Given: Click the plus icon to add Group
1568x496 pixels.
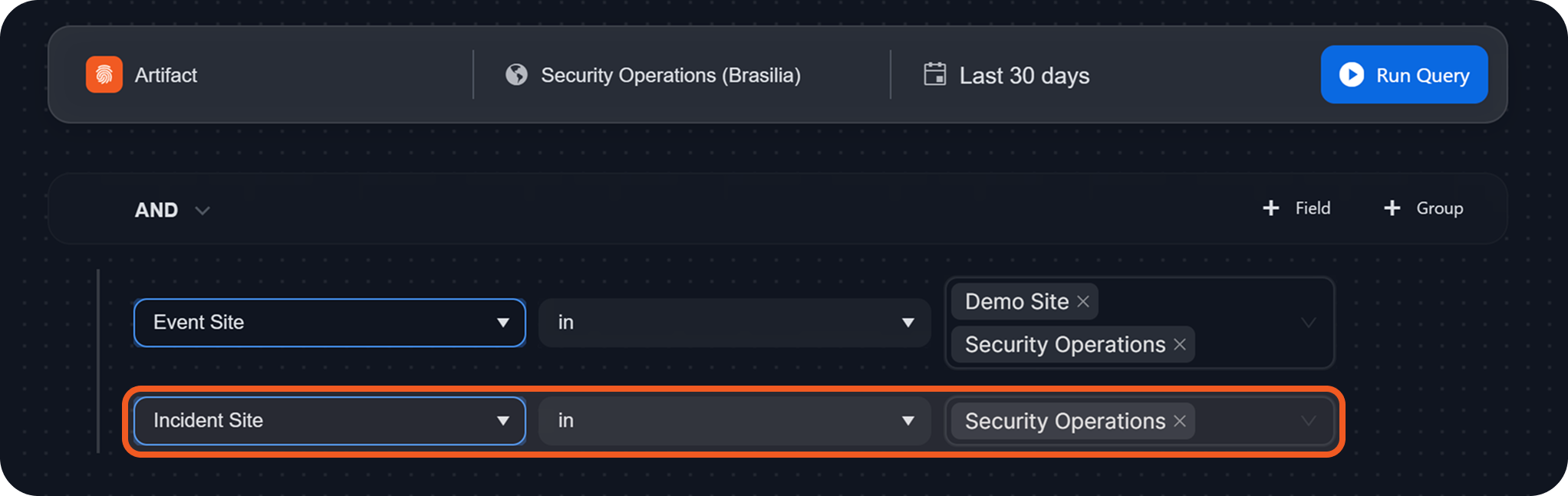Looking at the screenshot, I should [x=1392, y=208].
